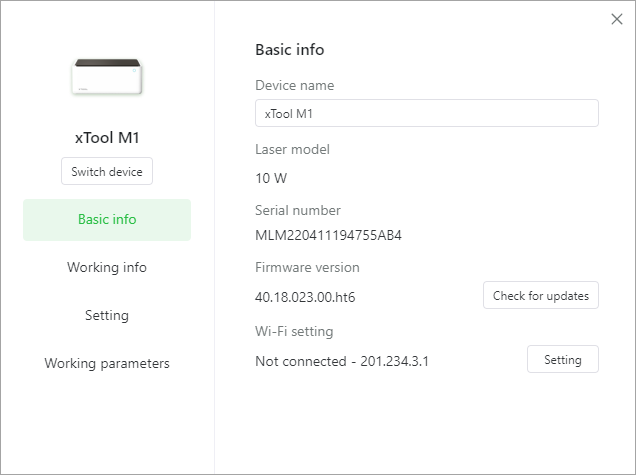Open the Working info tab
Viewport: 636px width, 475px height.
pos(107,267)
